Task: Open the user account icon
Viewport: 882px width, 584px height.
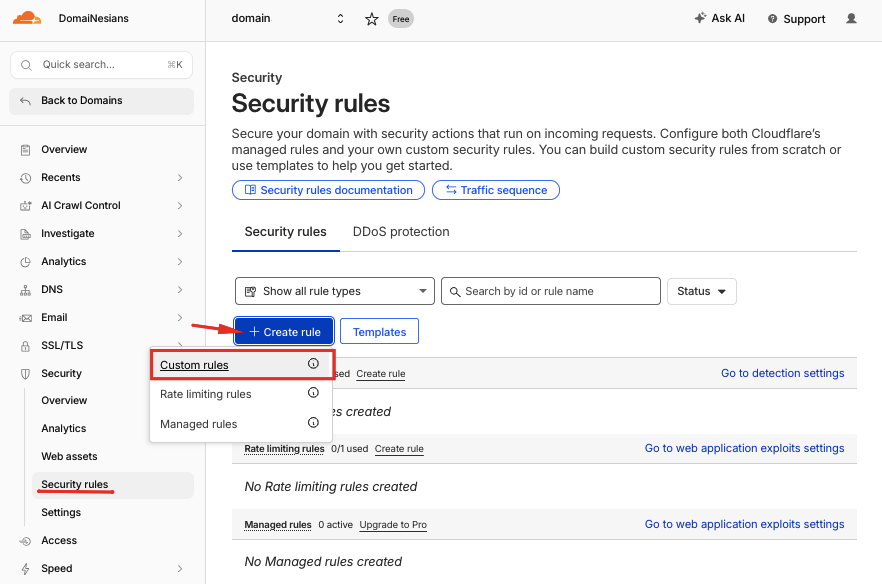Action: (x=851, y=19)
